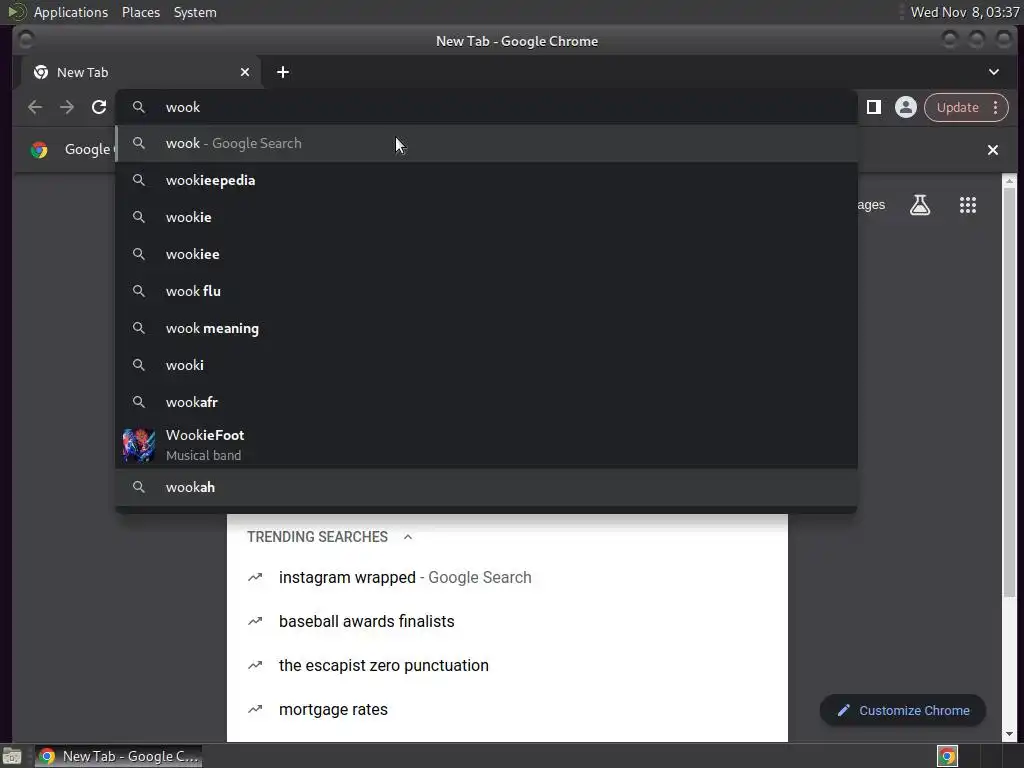This screenshot has width=1024, height=768.
Task: Click the trending arrow icon beside 'mortgage rates'
Action: click(255, 709)
